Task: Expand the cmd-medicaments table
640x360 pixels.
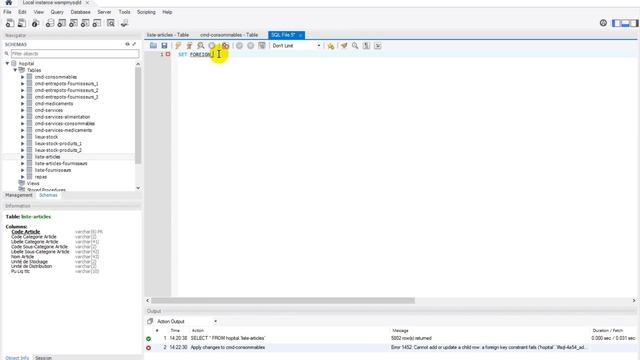Action: pyautogui.click(x=23, y=104)
